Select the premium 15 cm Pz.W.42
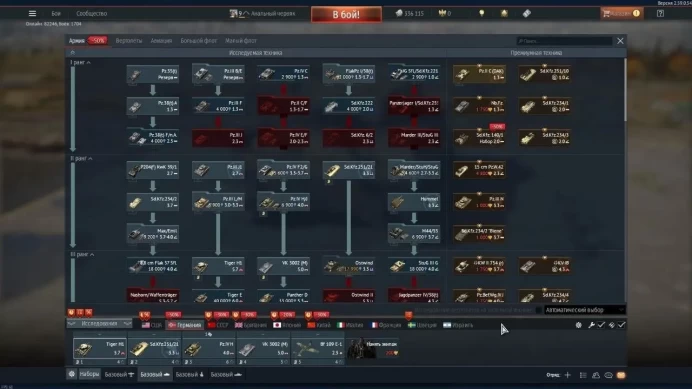692x389 pixels. pyautogui.click(x=479, y=170)
